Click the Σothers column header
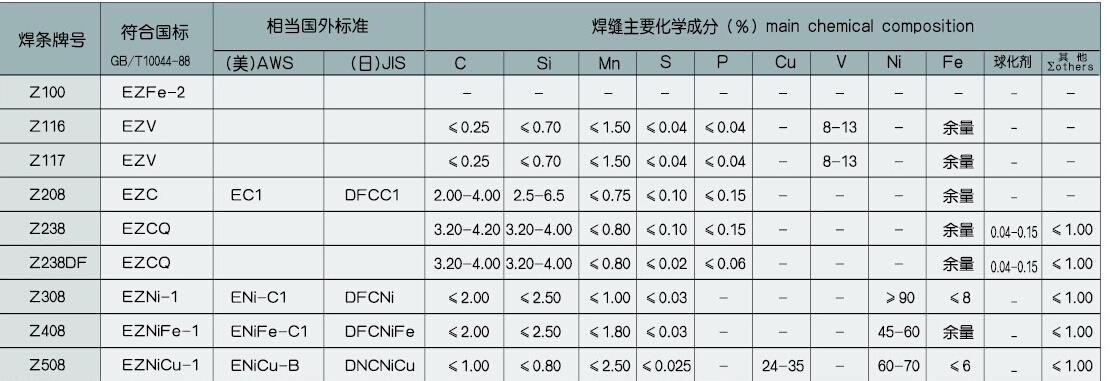Image resolution: width=1120 pixels, height=381 pixels. (x=1070, y=63)
